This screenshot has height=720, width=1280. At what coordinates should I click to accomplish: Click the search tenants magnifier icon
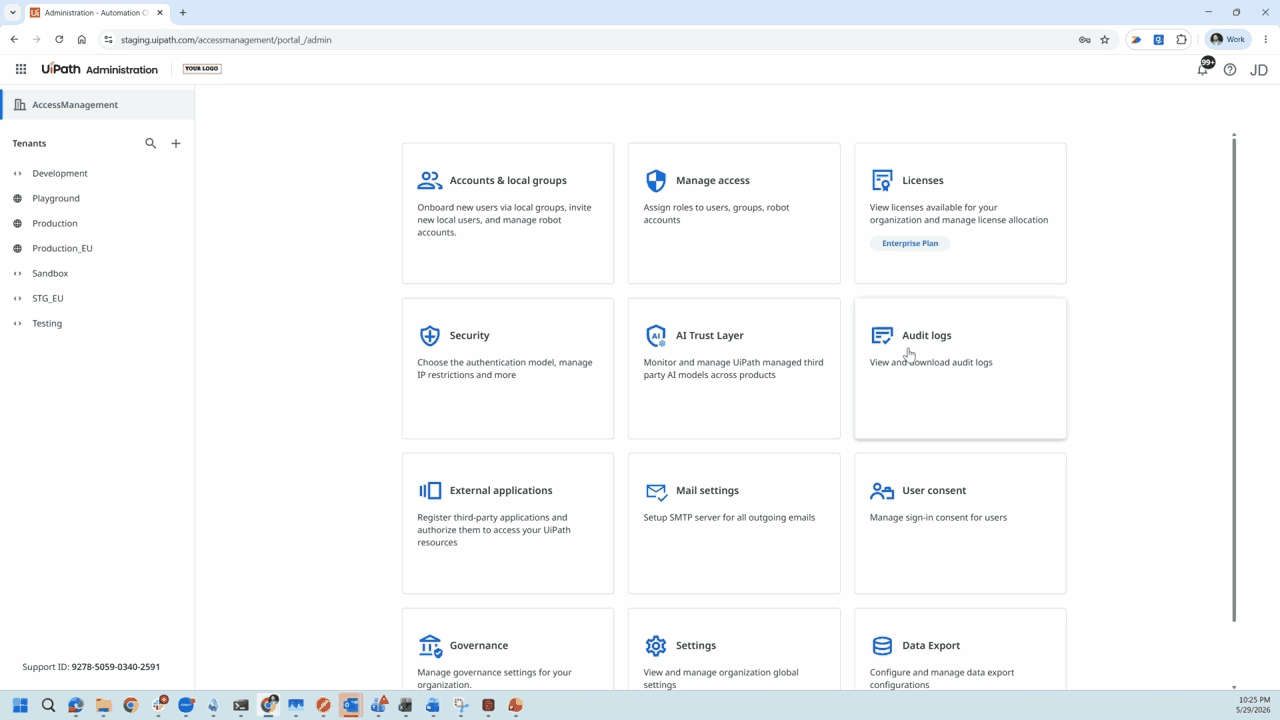pos(151,143)
